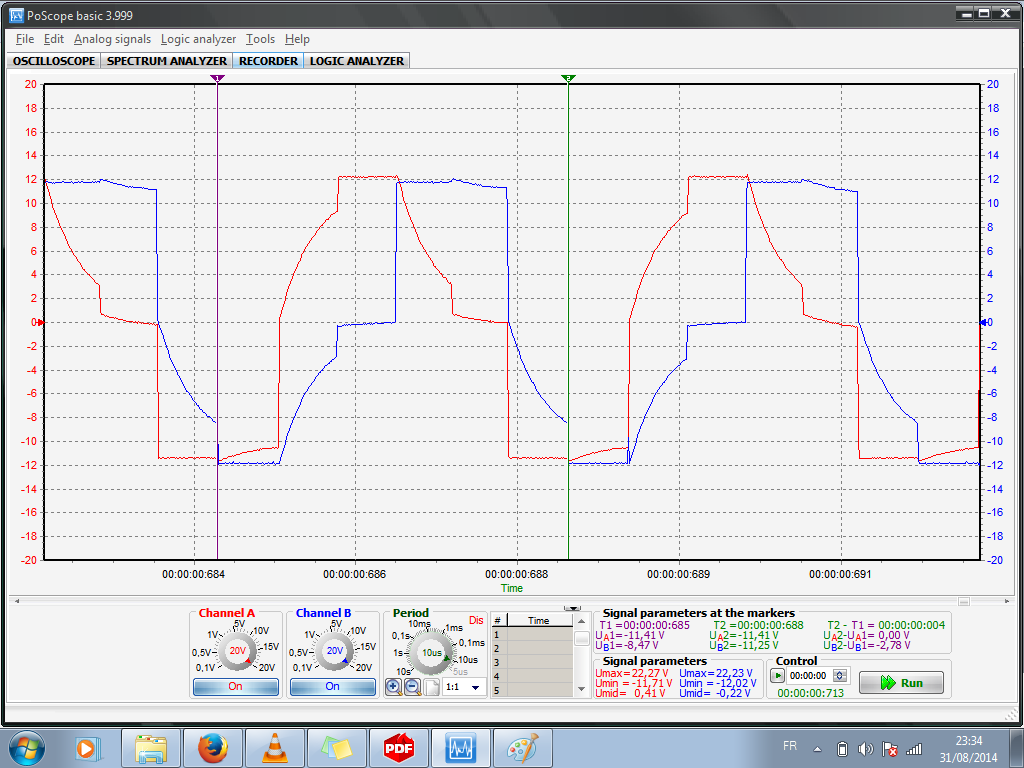Click the network signal tray icon
This screenshot has width=1024, height=768.
pyautogui.click(x=914, y=748)
